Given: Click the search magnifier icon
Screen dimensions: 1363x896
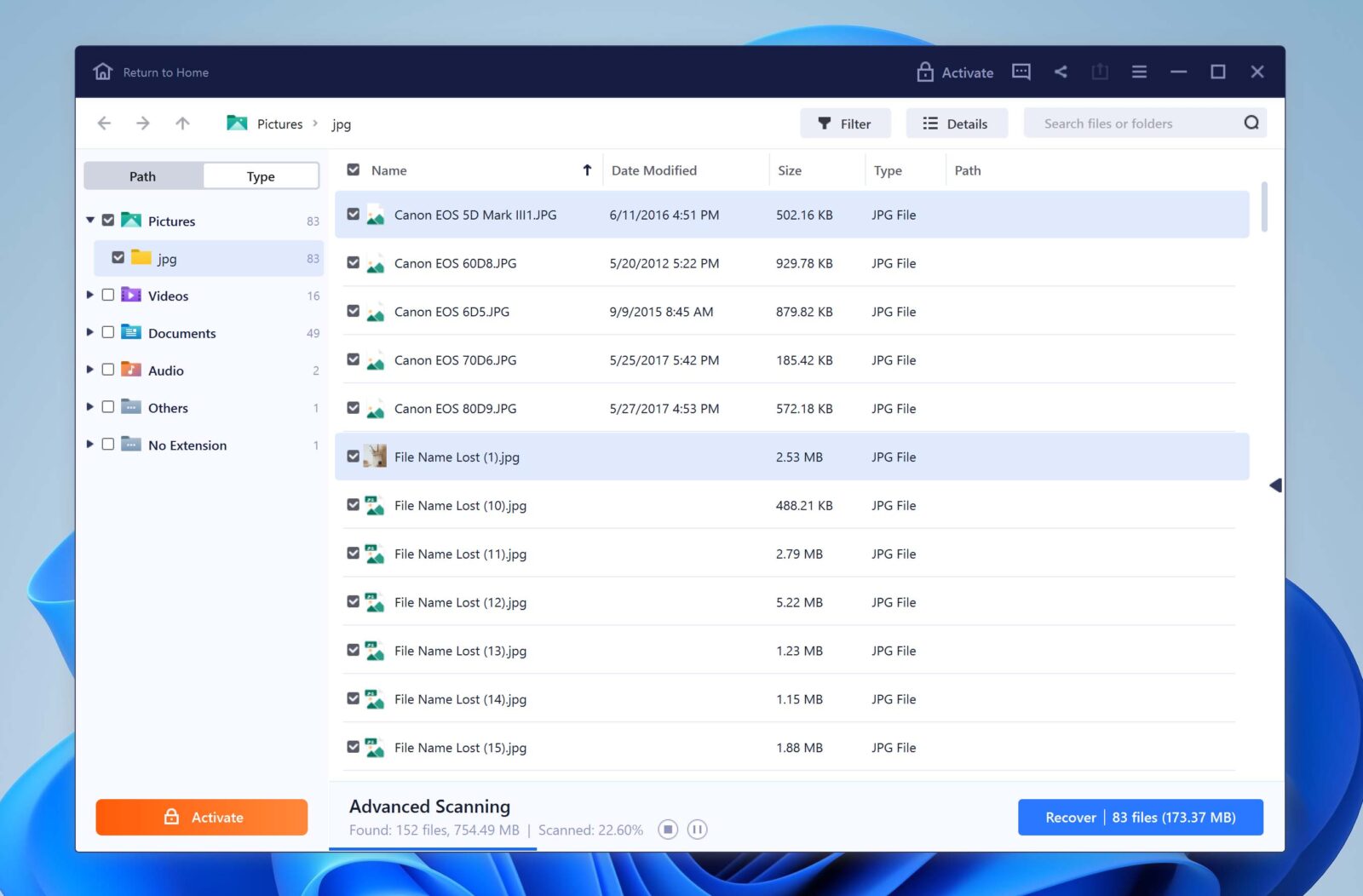Looking at the screenshot, I should (1251, 123).
